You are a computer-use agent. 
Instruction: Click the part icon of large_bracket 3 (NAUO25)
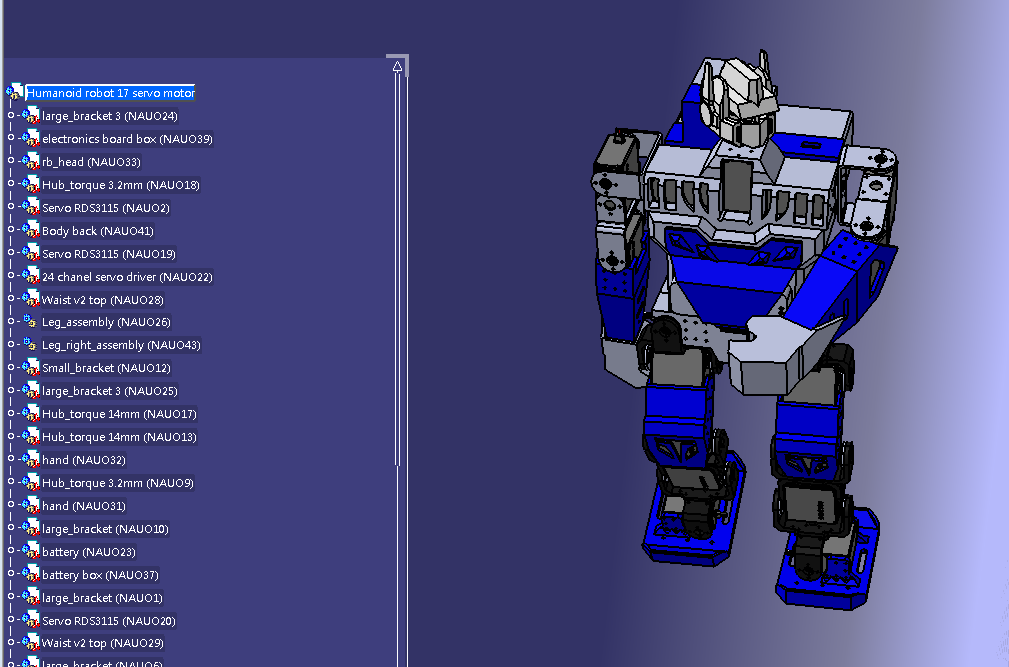[30, 390]
